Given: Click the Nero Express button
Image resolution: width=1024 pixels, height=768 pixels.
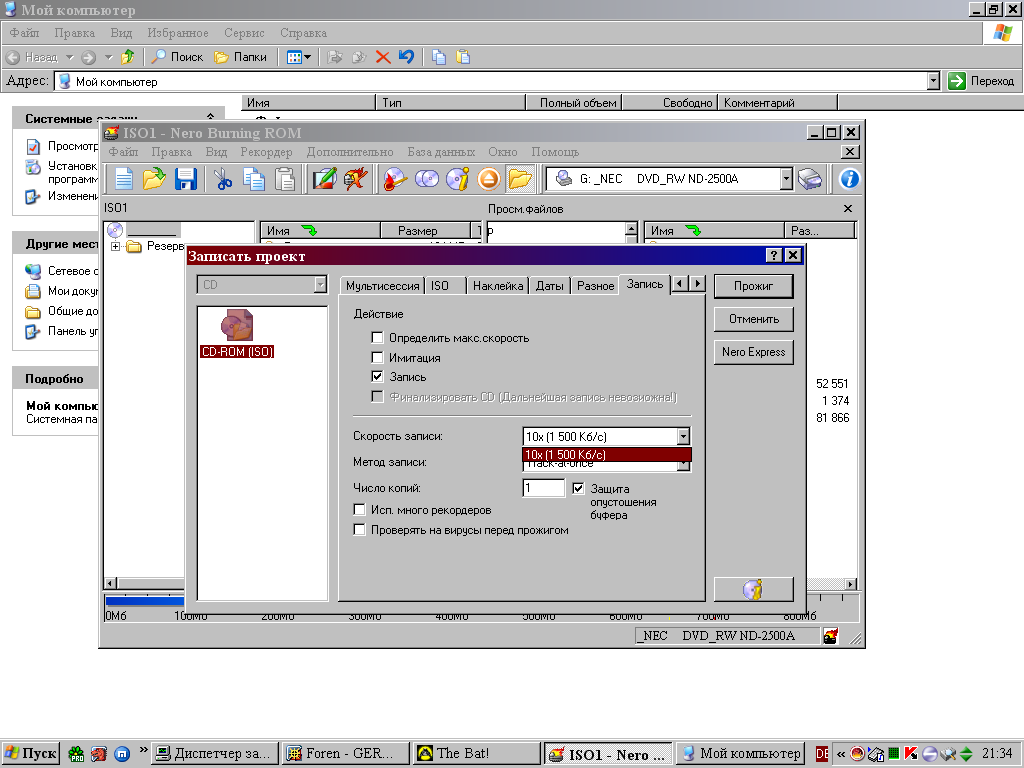Looking at the screenshot, I should pos(754,352).
